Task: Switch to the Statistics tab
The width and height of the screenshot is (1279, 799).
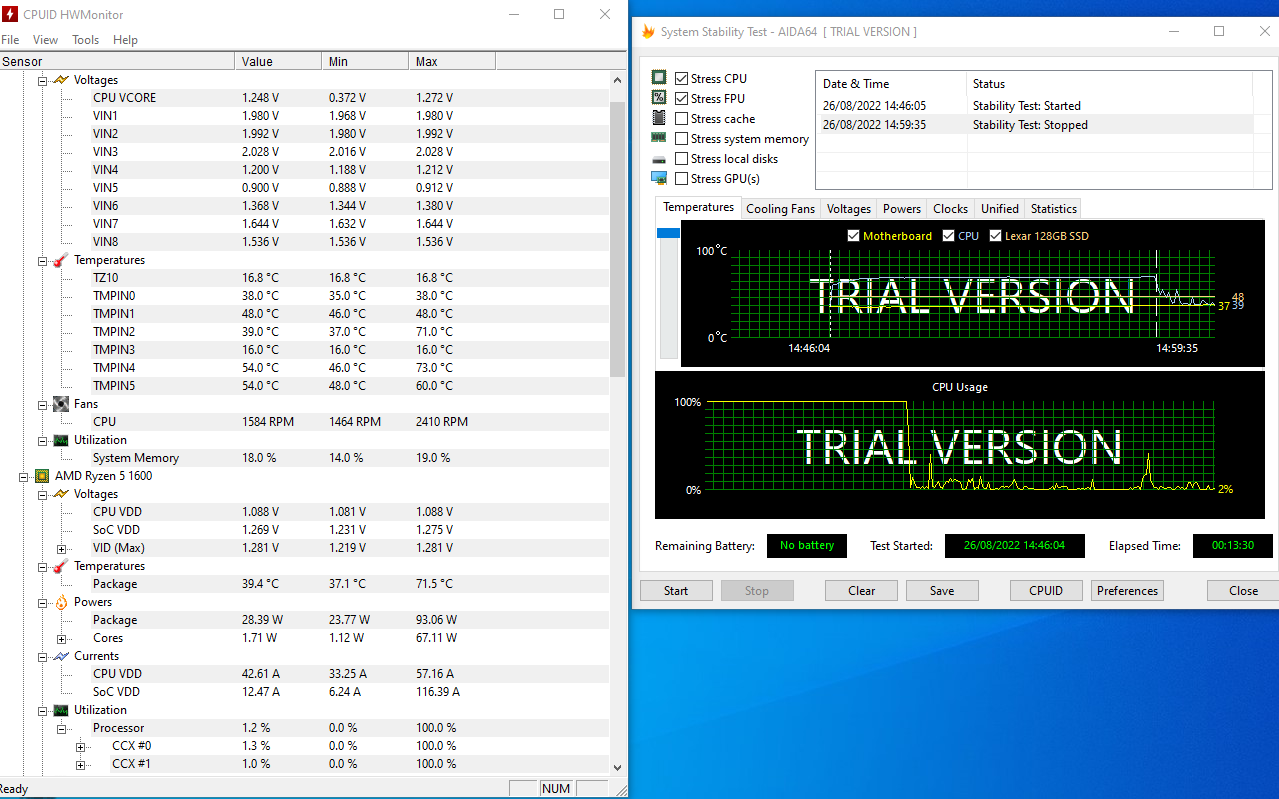Action: tap(1054, 209)
